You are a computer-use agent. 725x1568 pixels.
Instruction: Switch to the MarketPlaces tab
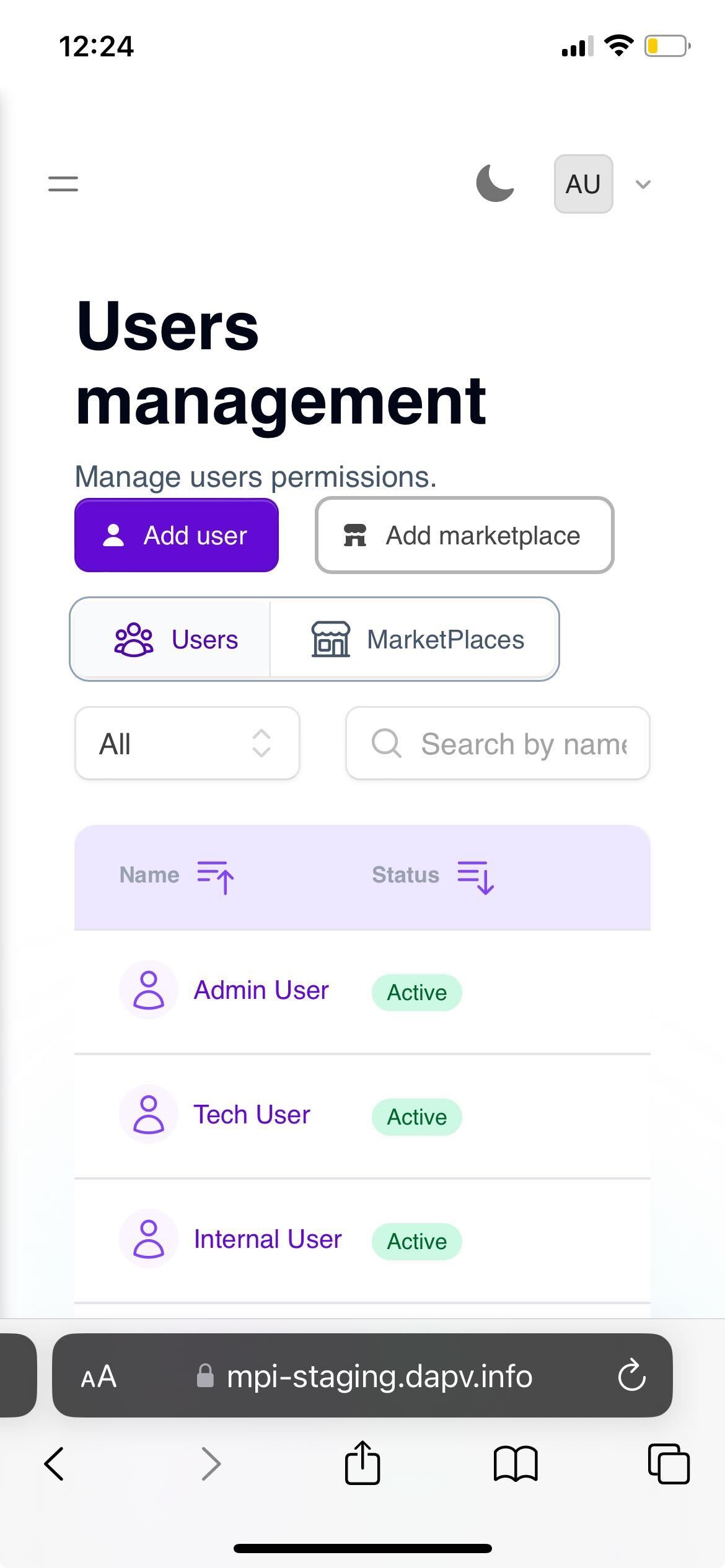(x=417, y=640)
